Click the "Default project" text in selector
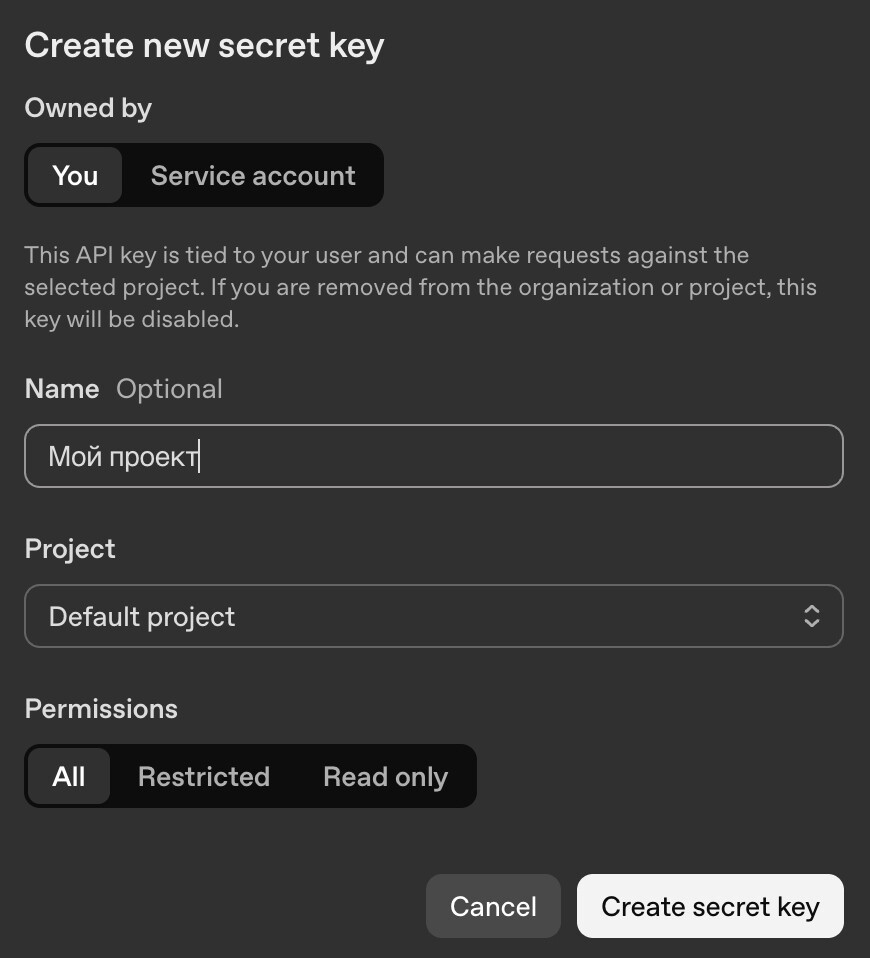 (x=142, y=616)
